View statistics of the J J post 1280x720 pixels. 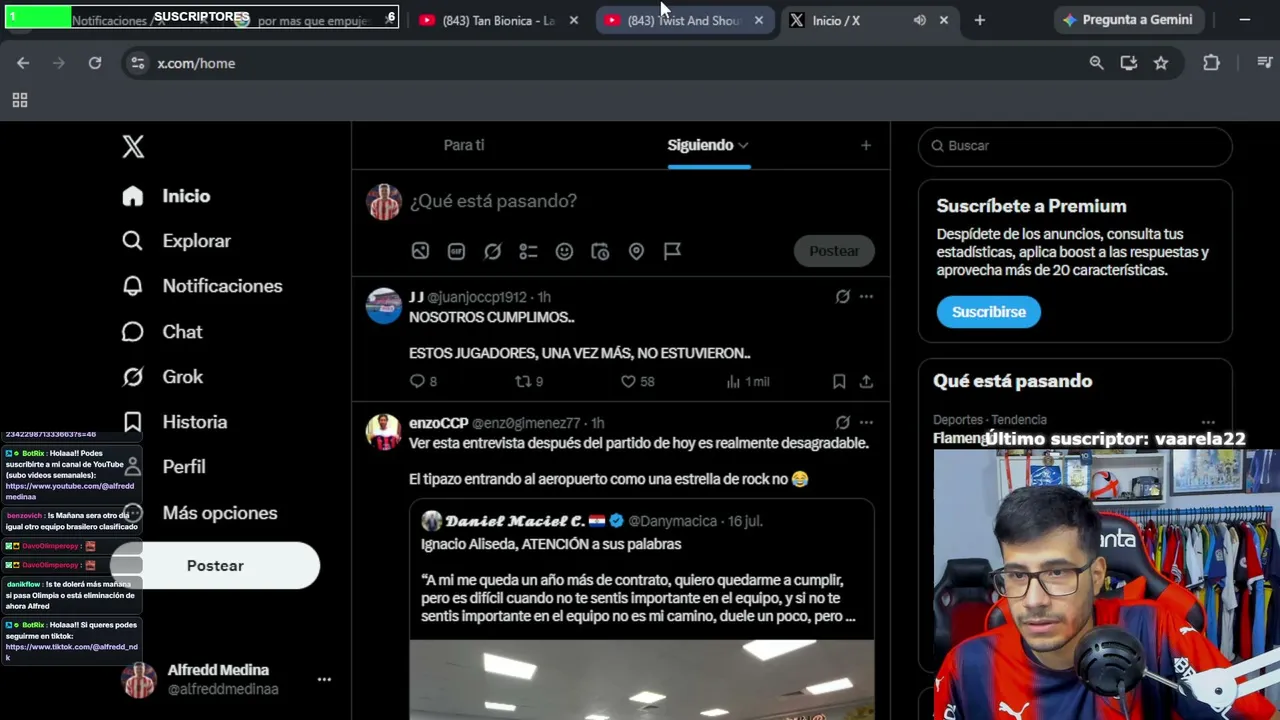coord(747,381)
